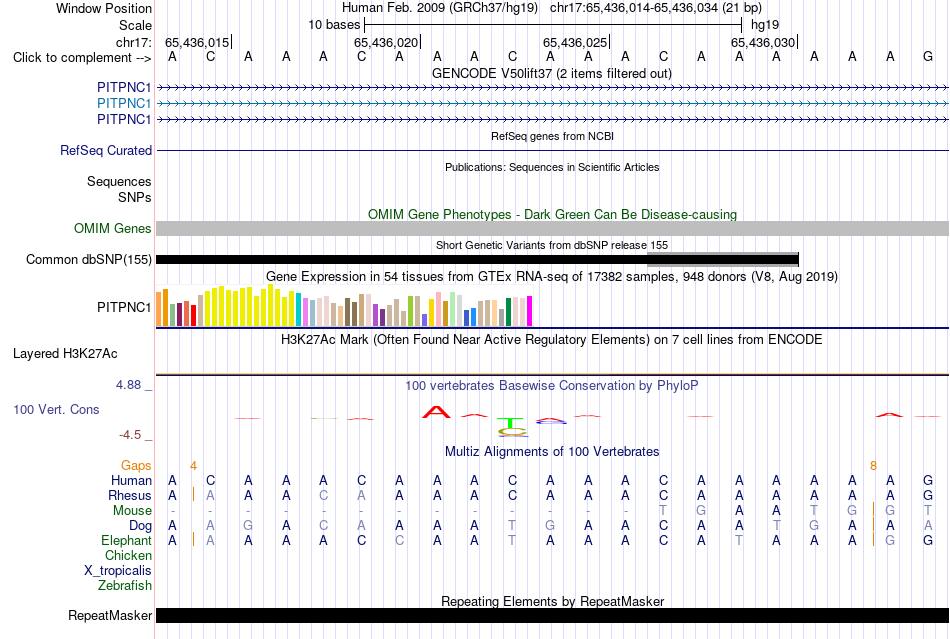Screen dimensions: 950x639
Task: Open the 100 Vert. Cons track label
Action: pyautogui.click(x=56, y=409)
